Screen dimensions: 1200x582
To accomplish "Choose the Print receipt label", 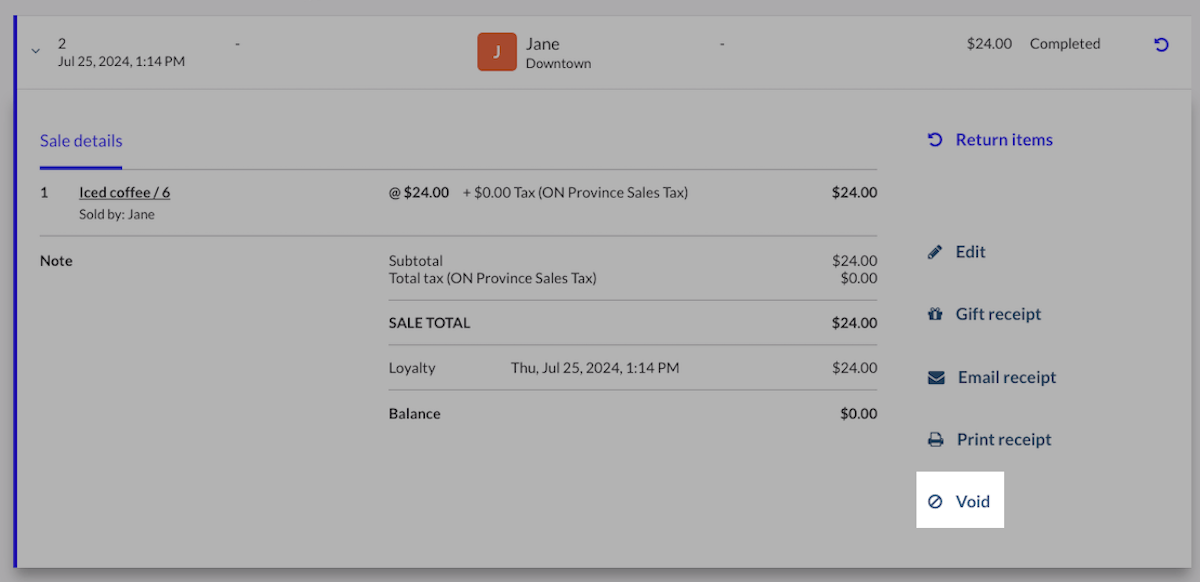I will [x=1004, y=440].
